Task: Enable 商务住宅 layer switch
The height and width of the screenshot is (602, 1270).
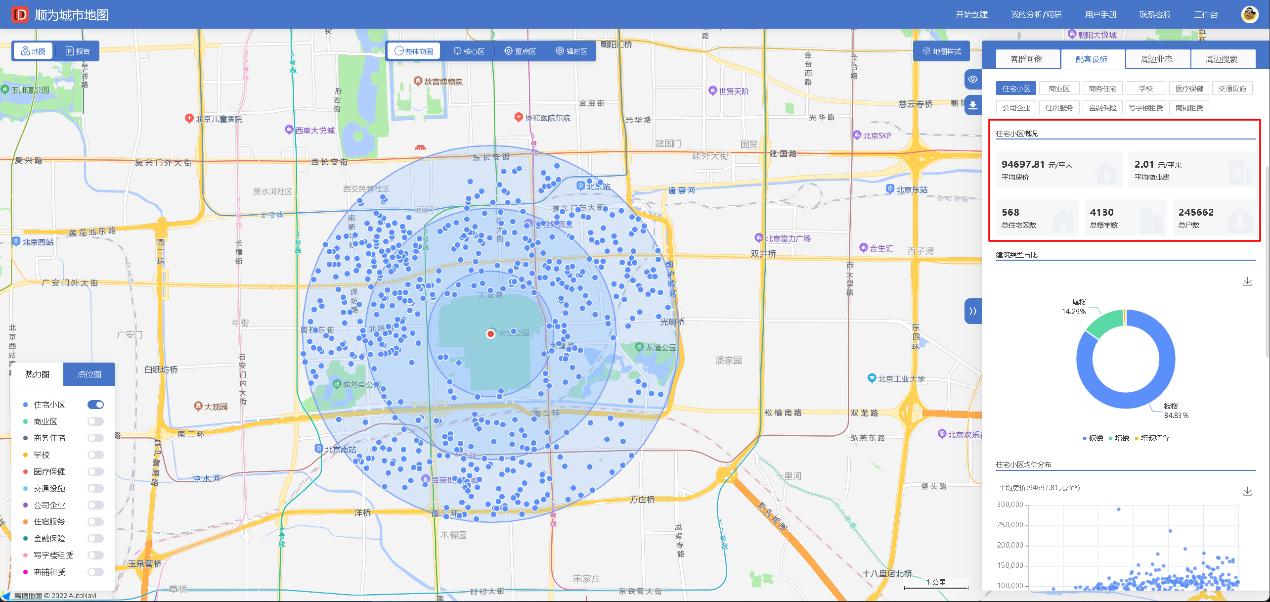Action: 96,438
